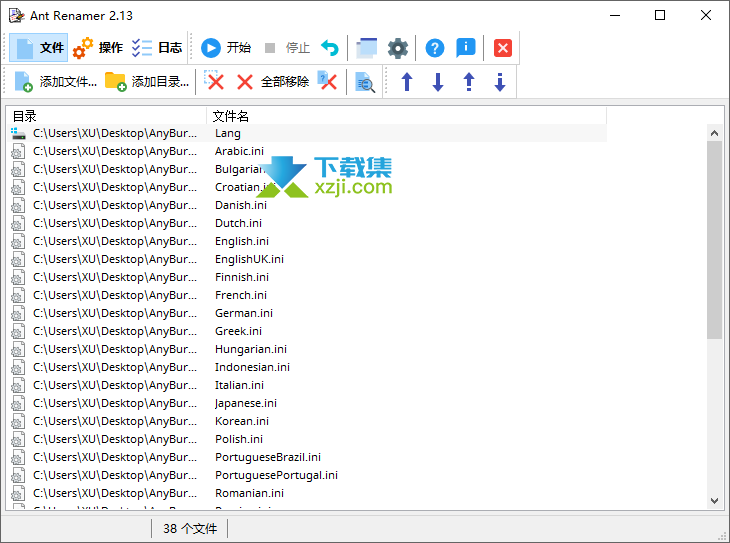This screenshot has height=543, width=730.
Task: Click scrollbar up arrow
Action: pyautogui.click(x=714, y=133)
